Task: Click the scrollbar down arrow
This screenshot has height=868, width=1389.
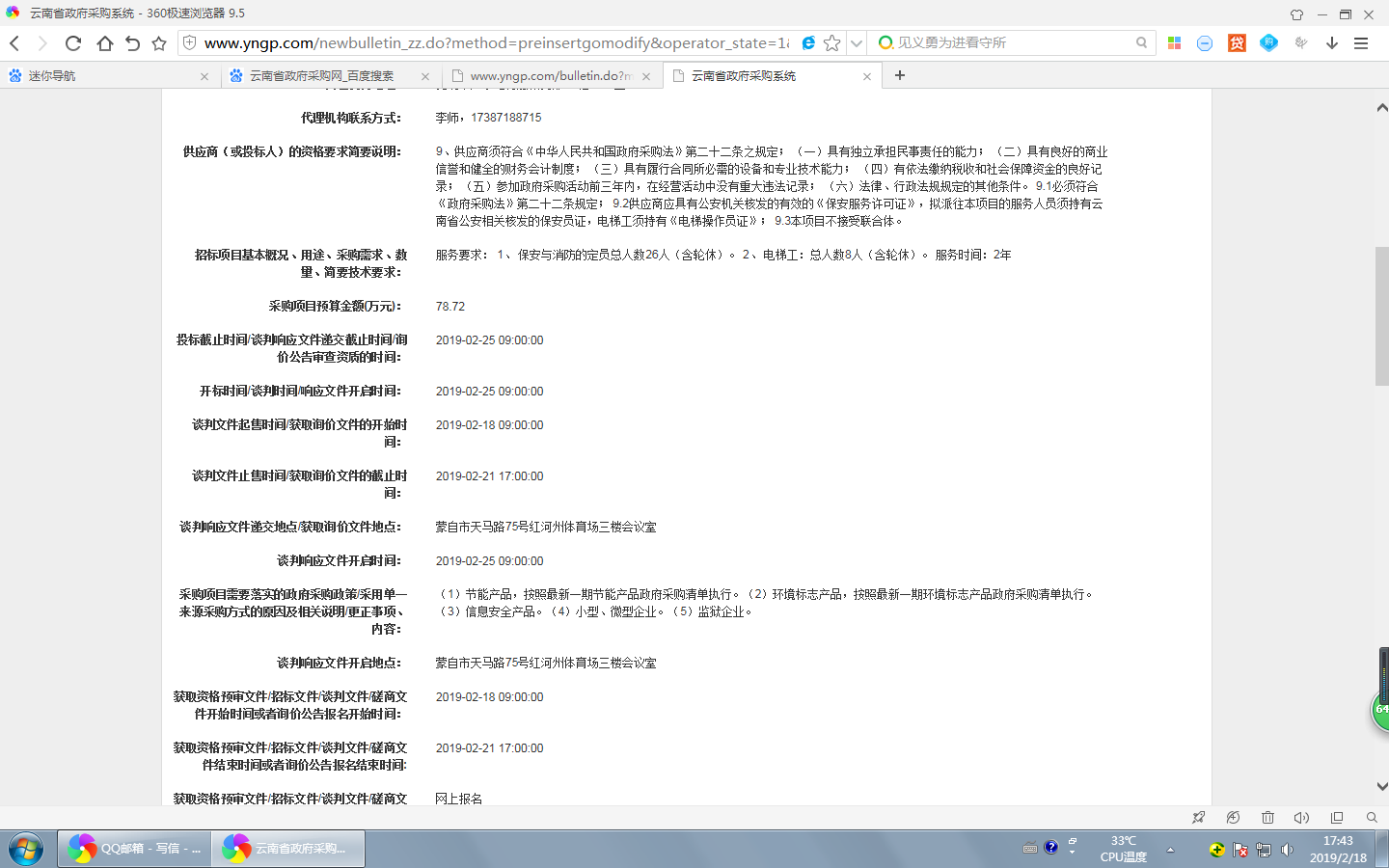Action: click(1381, 787)
